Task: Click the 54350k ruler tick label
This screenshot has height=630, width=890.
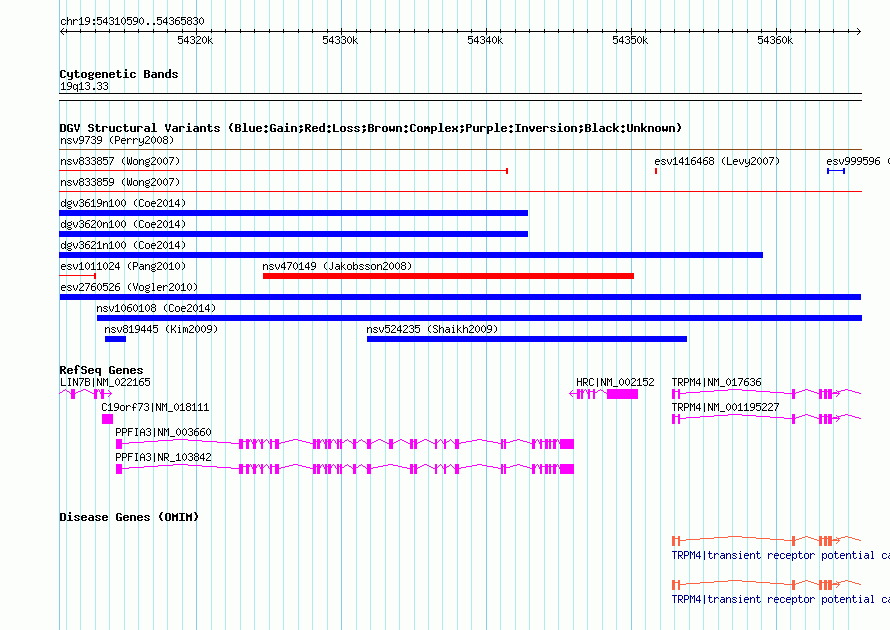Action: pyautogui.click(x=630, y=40)
